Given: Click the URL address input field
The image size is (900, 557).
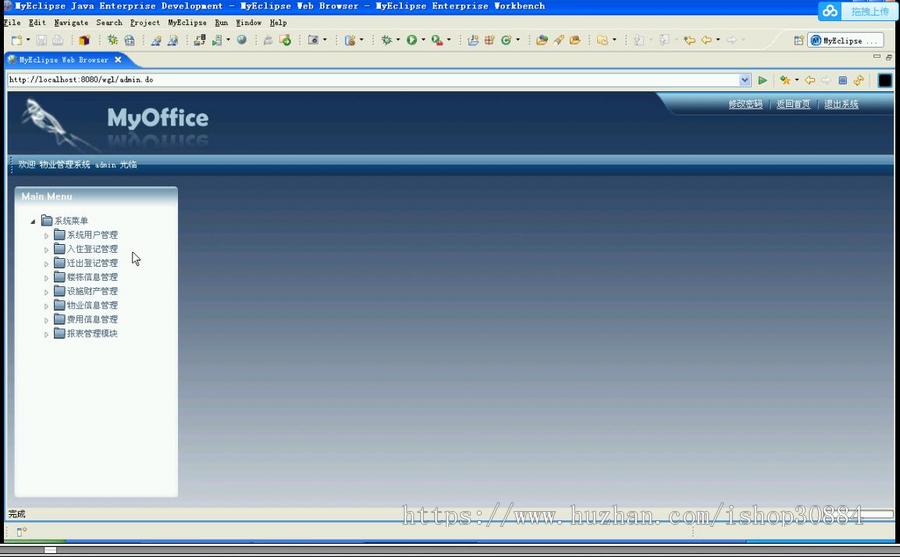Looking at the screenshot, I should pyautogui.click(x=373, y=80).
